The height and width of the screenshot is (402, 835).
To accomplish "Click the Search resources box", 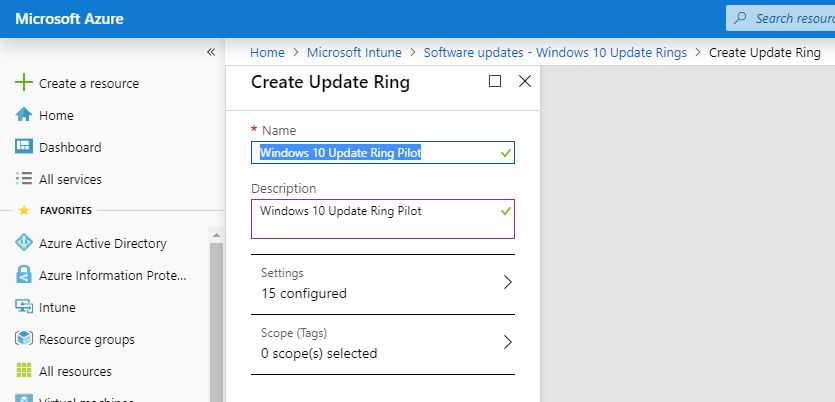I will [x=781, y=19].
